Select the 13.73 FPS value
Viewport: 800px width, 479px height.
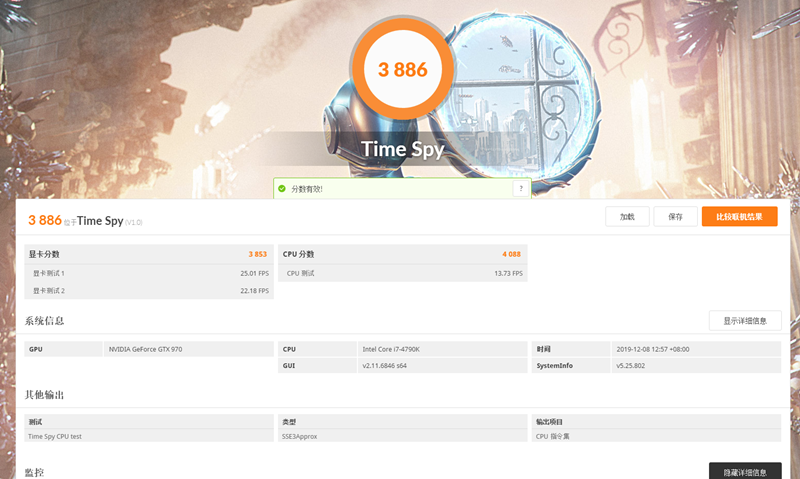coord(508,273)
